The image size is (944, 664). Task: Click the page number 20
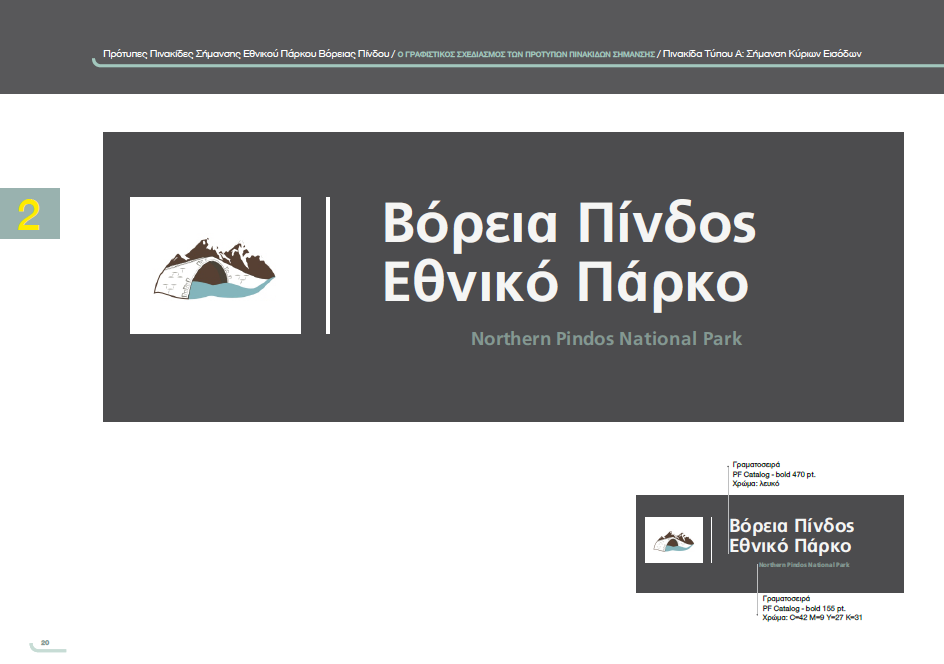coord(45,643)
